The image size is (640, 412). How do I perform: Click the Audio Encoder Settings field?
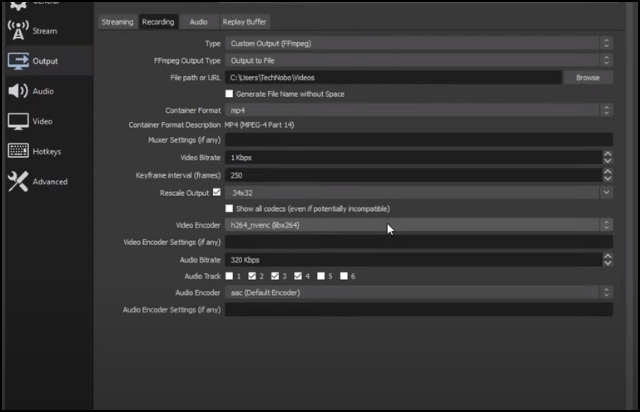point(419,310)
